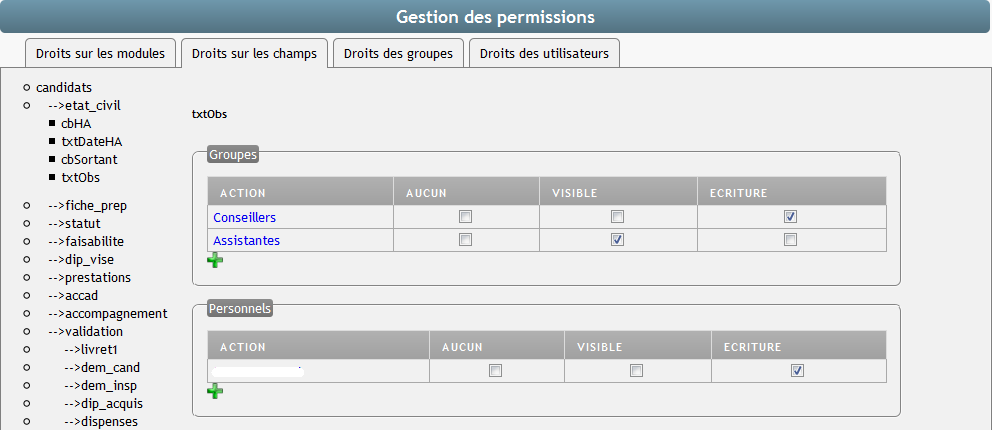
Task: Switch to Droits sur les modules tab
Action: click(101, 53)
